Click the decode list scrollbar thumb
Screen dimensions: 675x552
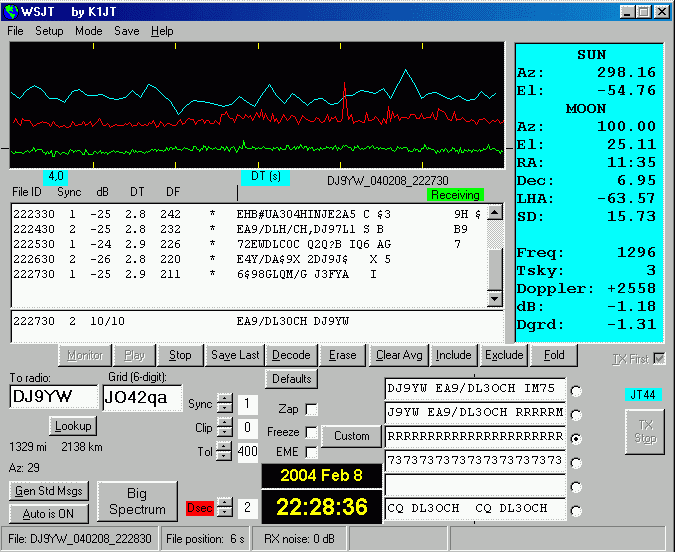pos(495,269)
